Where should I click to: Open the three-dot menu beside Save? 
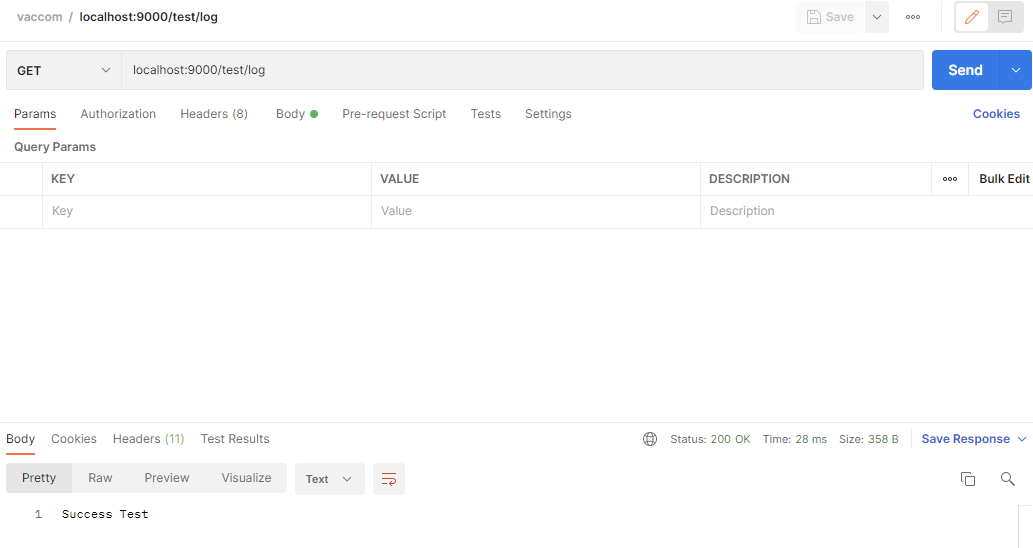912,17
